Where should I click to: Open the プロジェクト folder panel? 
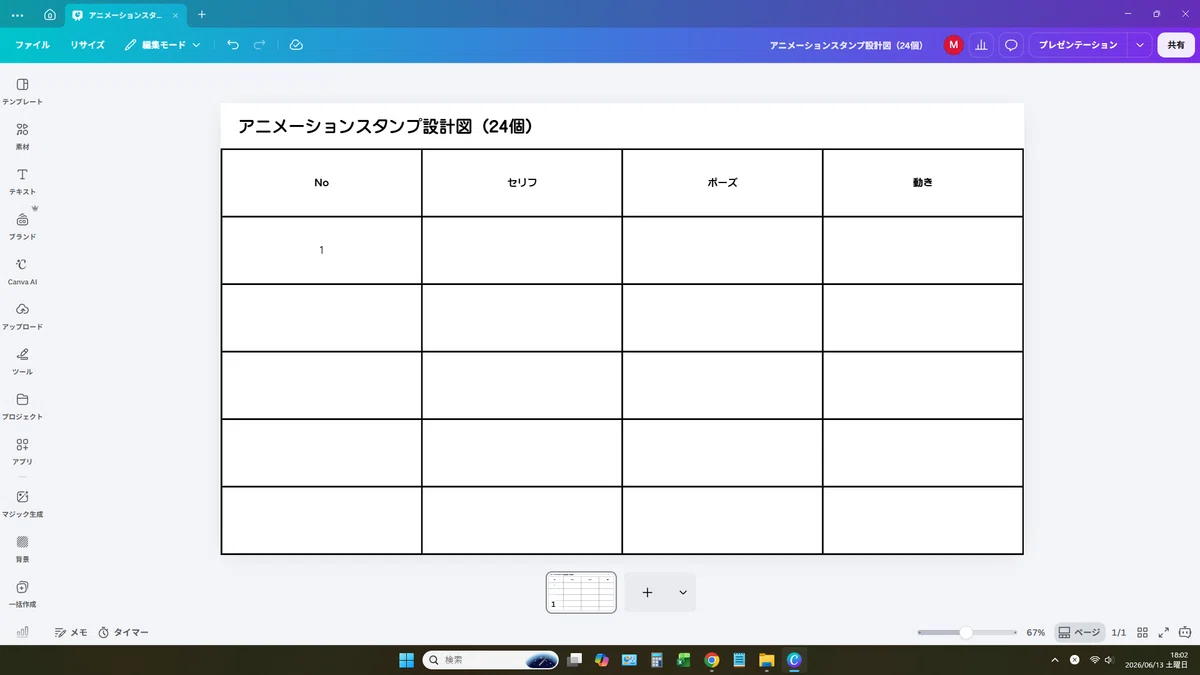pyautogui.click(x=22, y=406)
